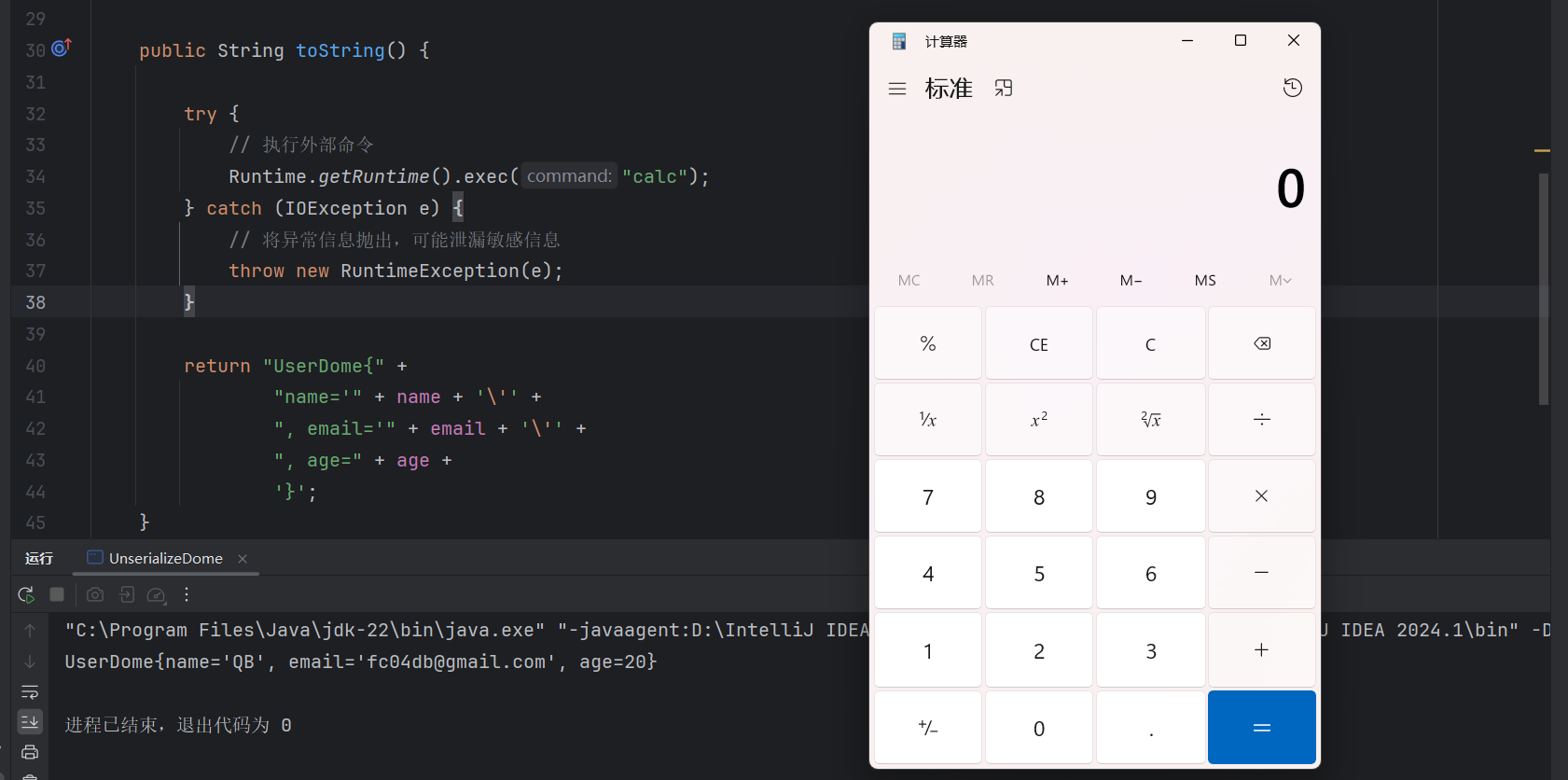Toggle scroll to end of console
Viewport: 1568px width, 780px height.
(30, 721)
